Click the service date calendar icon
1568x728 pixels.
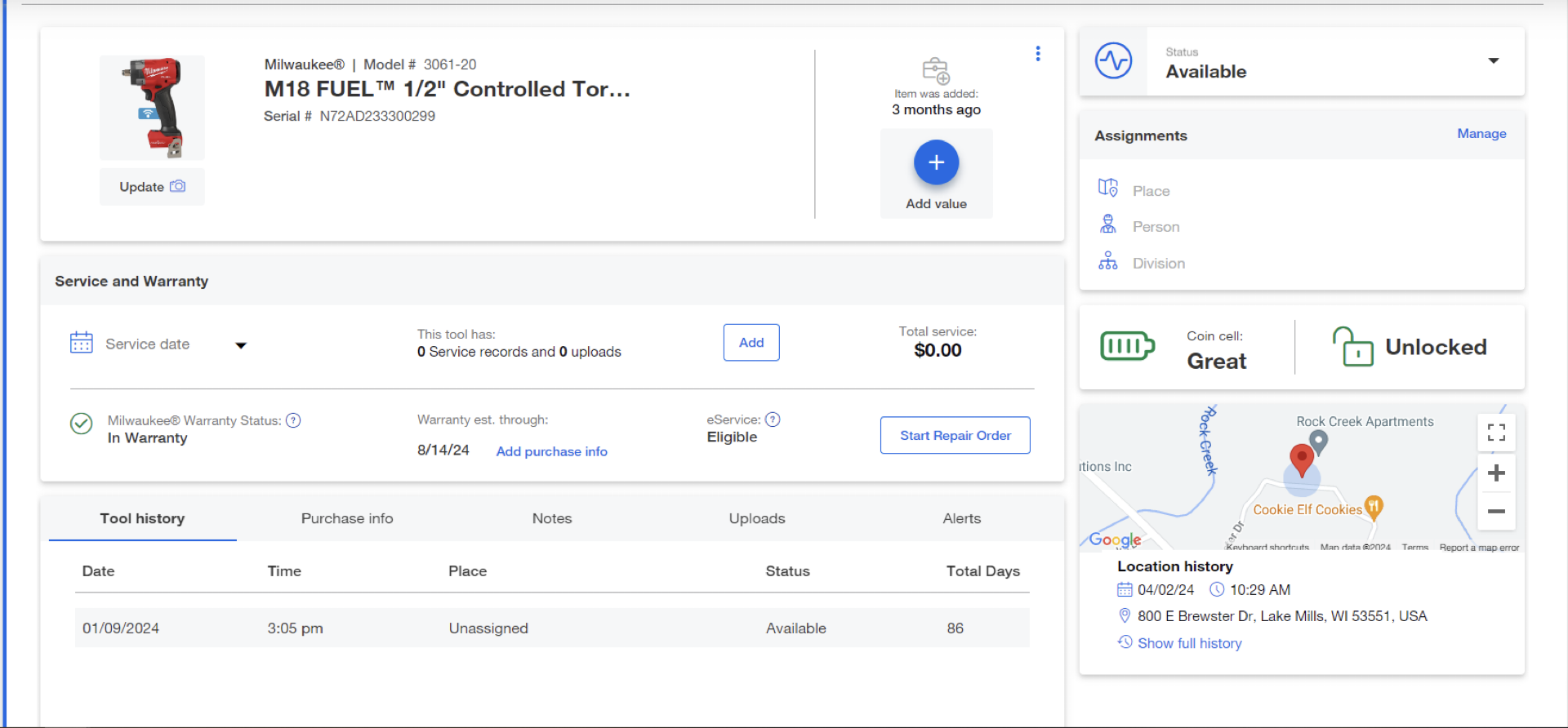pyautogui.click(x=82, y=343)
